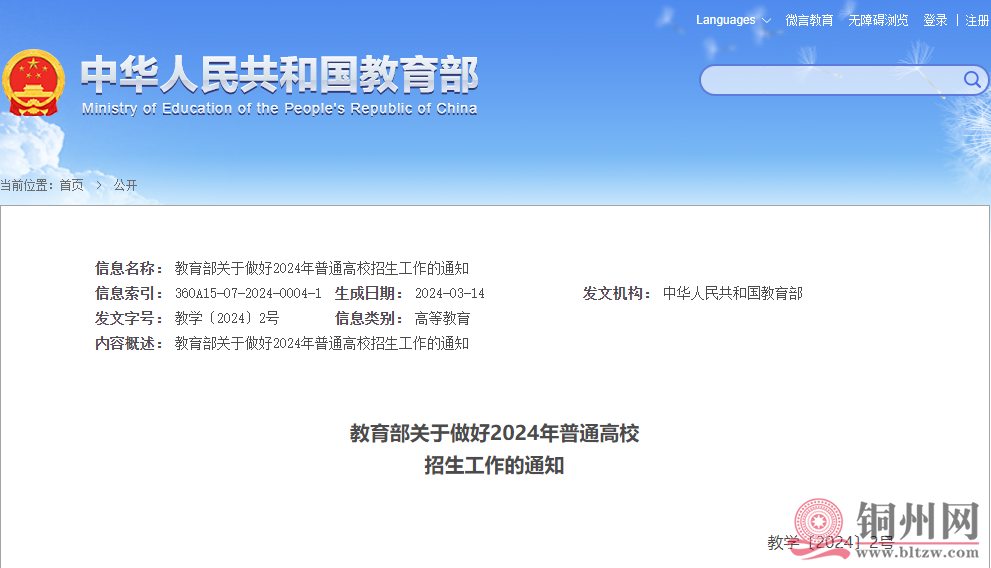Viewport: 991px width, 568px height.
Task: Click the 发文机构 issuing agency value
Action: pyautogui.click(x=733, y=294)
